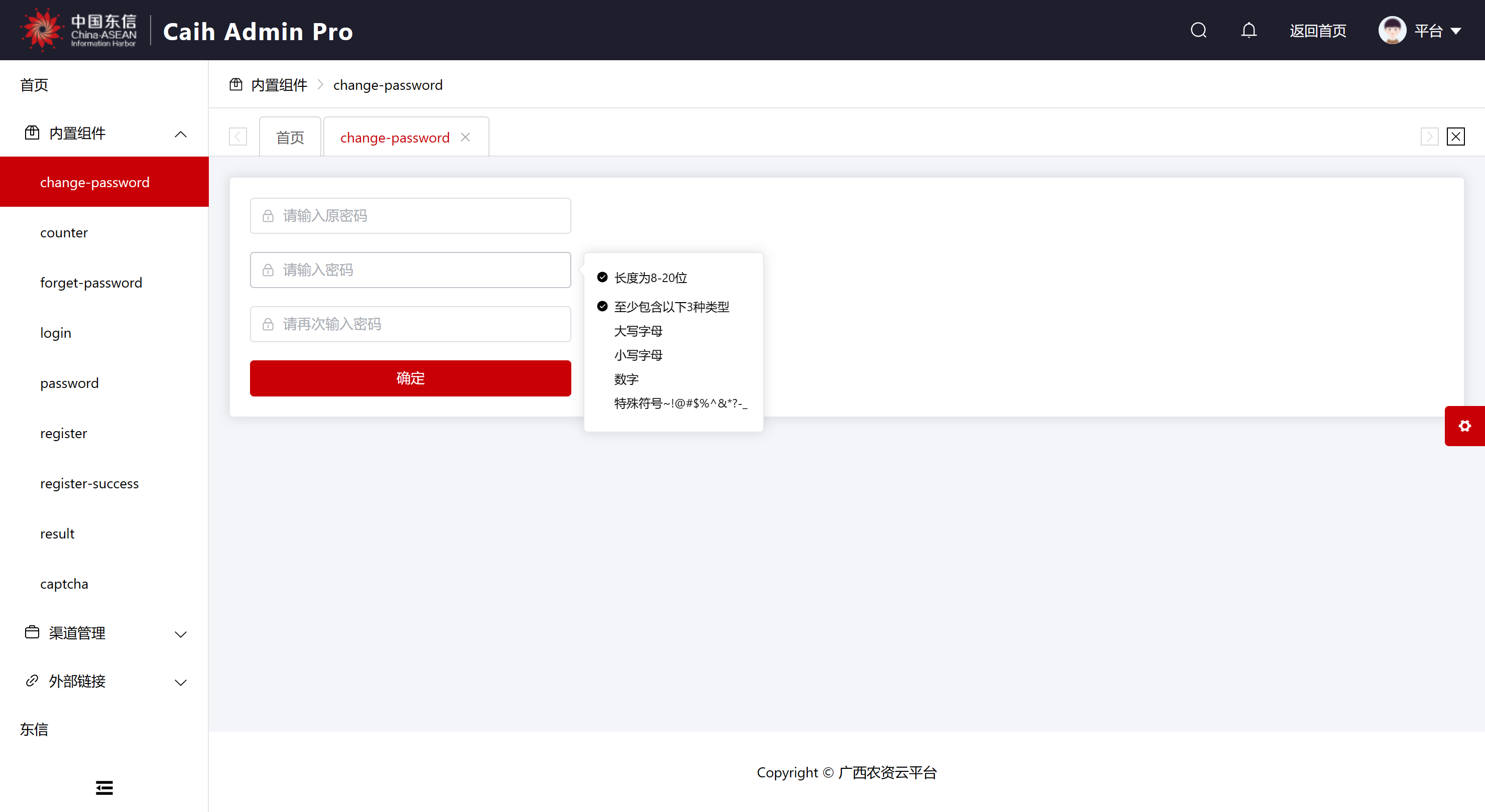Click the red 确定 button
The image size is (1485, 812).
410,378
